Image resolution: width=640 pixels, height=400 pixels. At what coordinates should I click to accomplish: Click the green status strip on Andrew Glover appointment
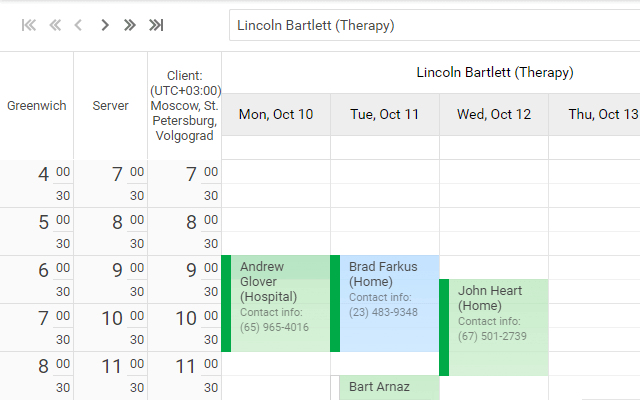(x=226, y=304)
